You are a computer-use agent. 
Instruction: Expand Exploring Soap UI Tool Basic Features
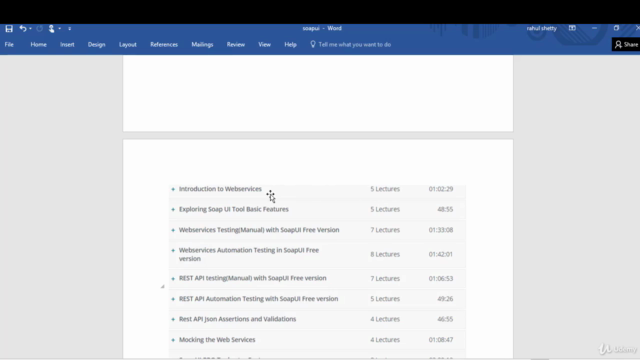(x=173, y=209)
